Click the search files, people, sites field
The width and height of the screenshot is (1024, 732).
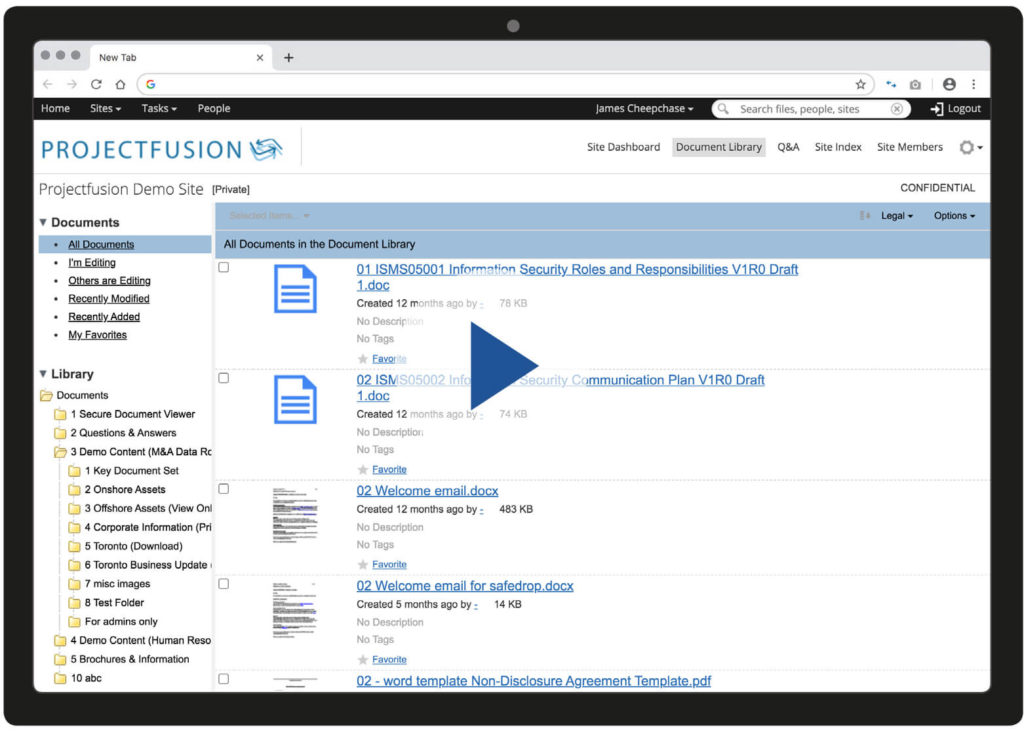[809, 109]
